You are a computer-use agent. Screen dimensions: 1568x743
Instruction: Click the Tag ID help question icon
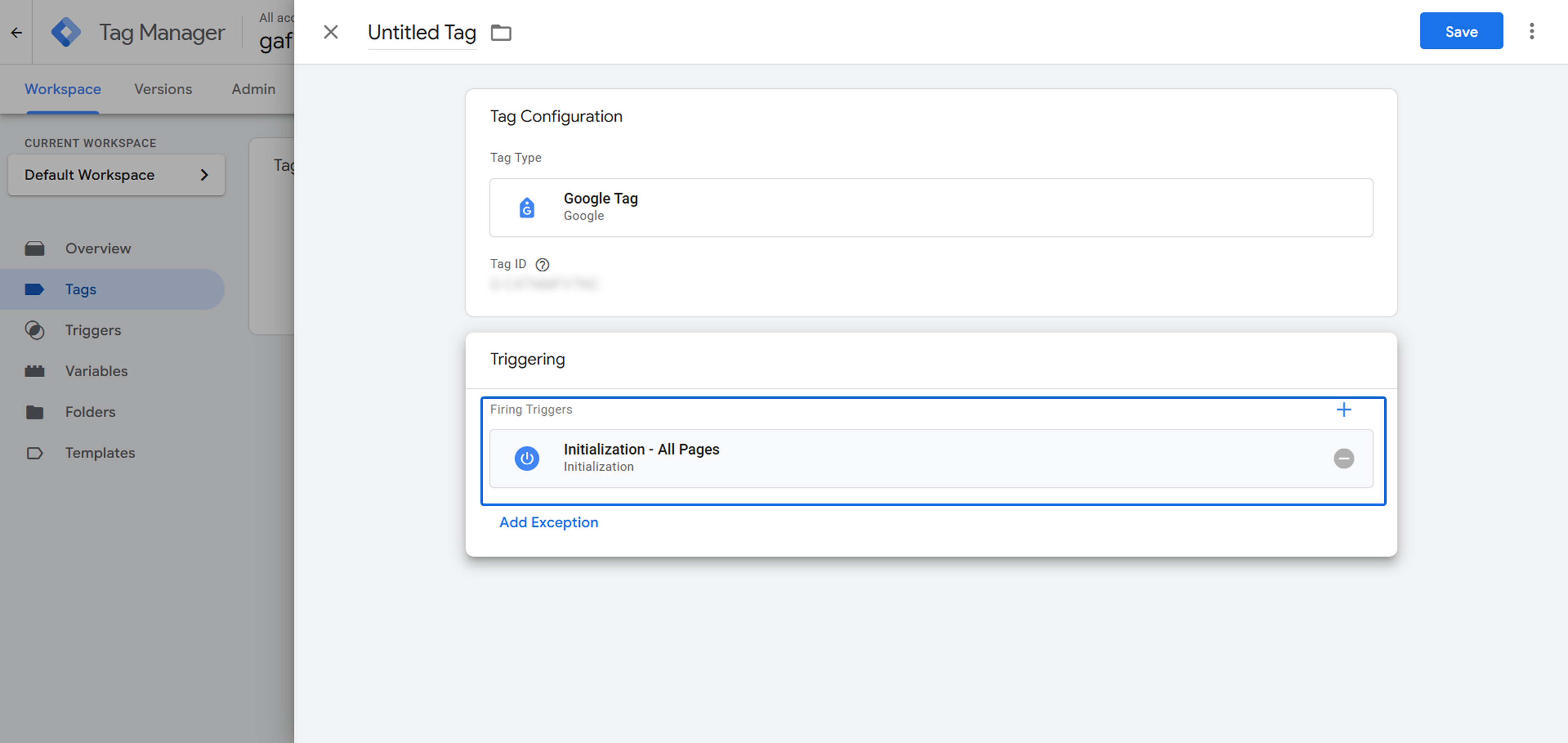pos(542,264)
